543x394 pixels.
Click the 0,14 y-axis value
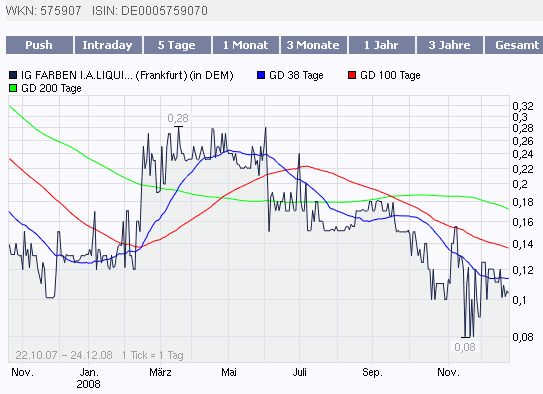pyautogui.click(x=523, y=244)
